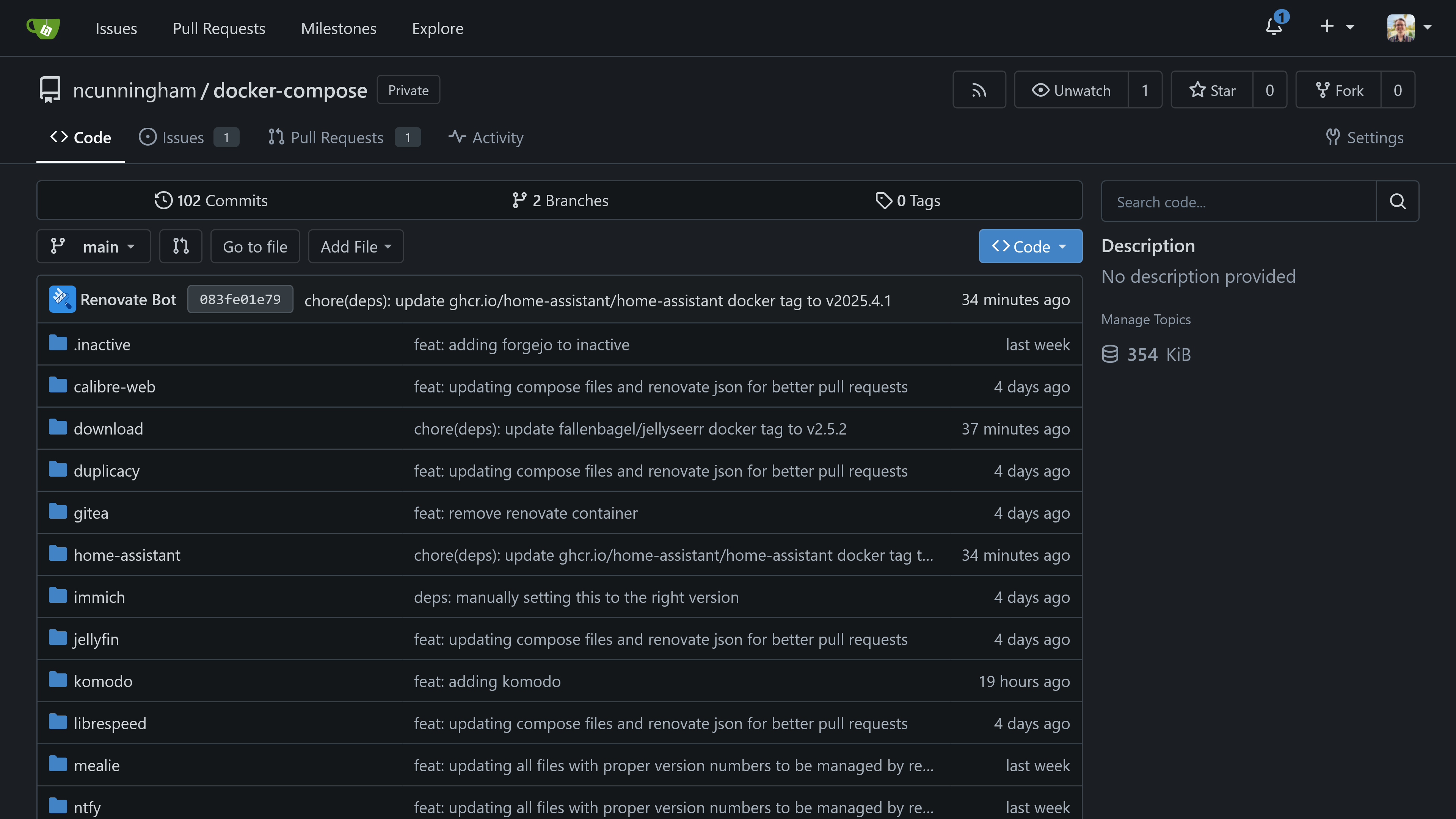1456x819 pixels.
Task: Open the duplicacy folder
Action: point(106,471)
